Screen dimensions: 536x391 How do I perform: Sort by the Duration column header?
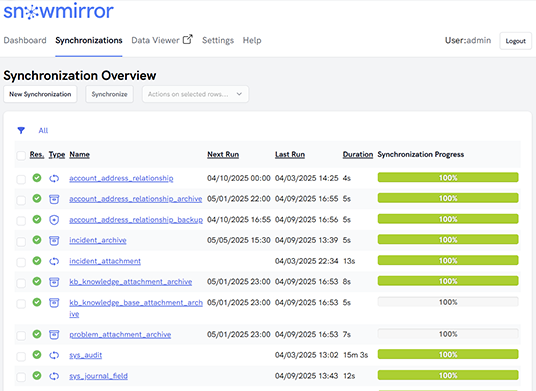tap(358, 154)
